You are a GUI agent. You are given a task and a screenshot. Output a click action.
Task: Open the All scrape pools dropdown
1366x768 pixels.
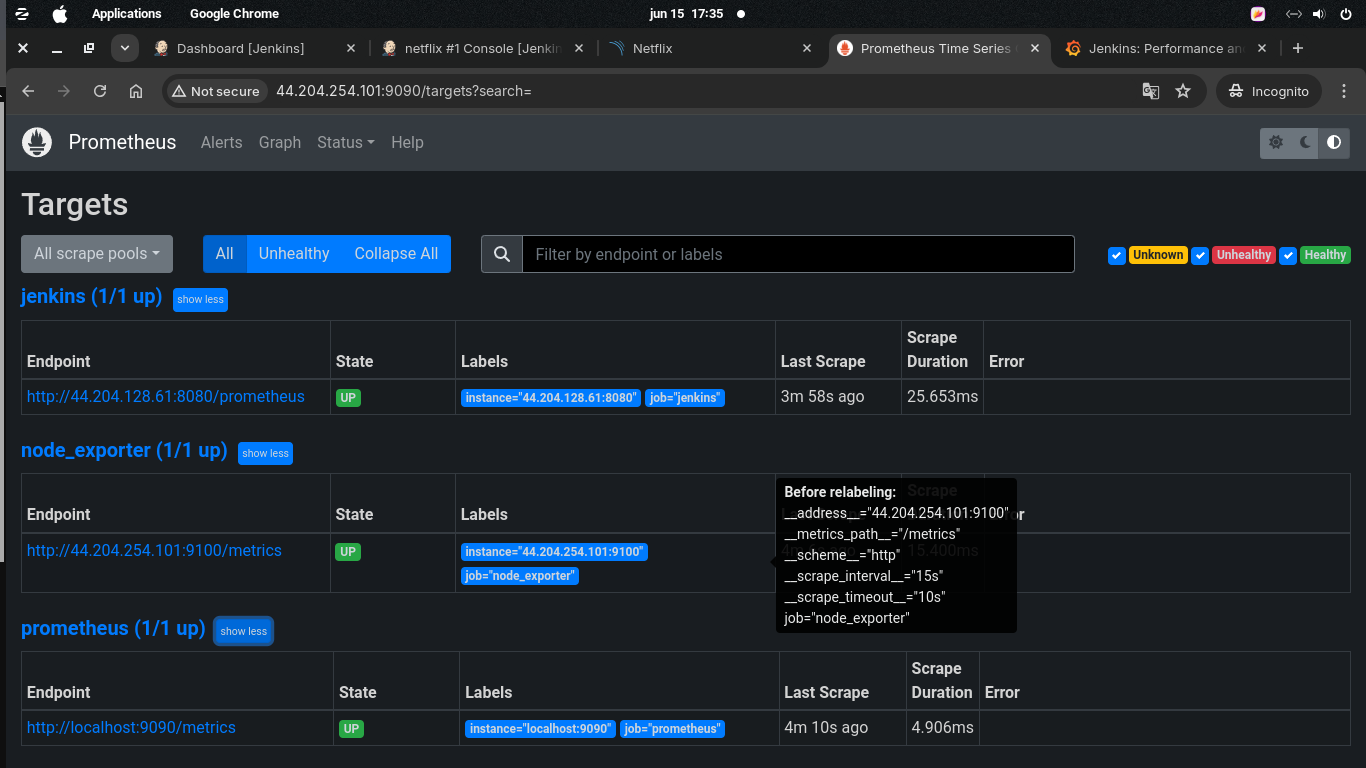tap(97, 254)
